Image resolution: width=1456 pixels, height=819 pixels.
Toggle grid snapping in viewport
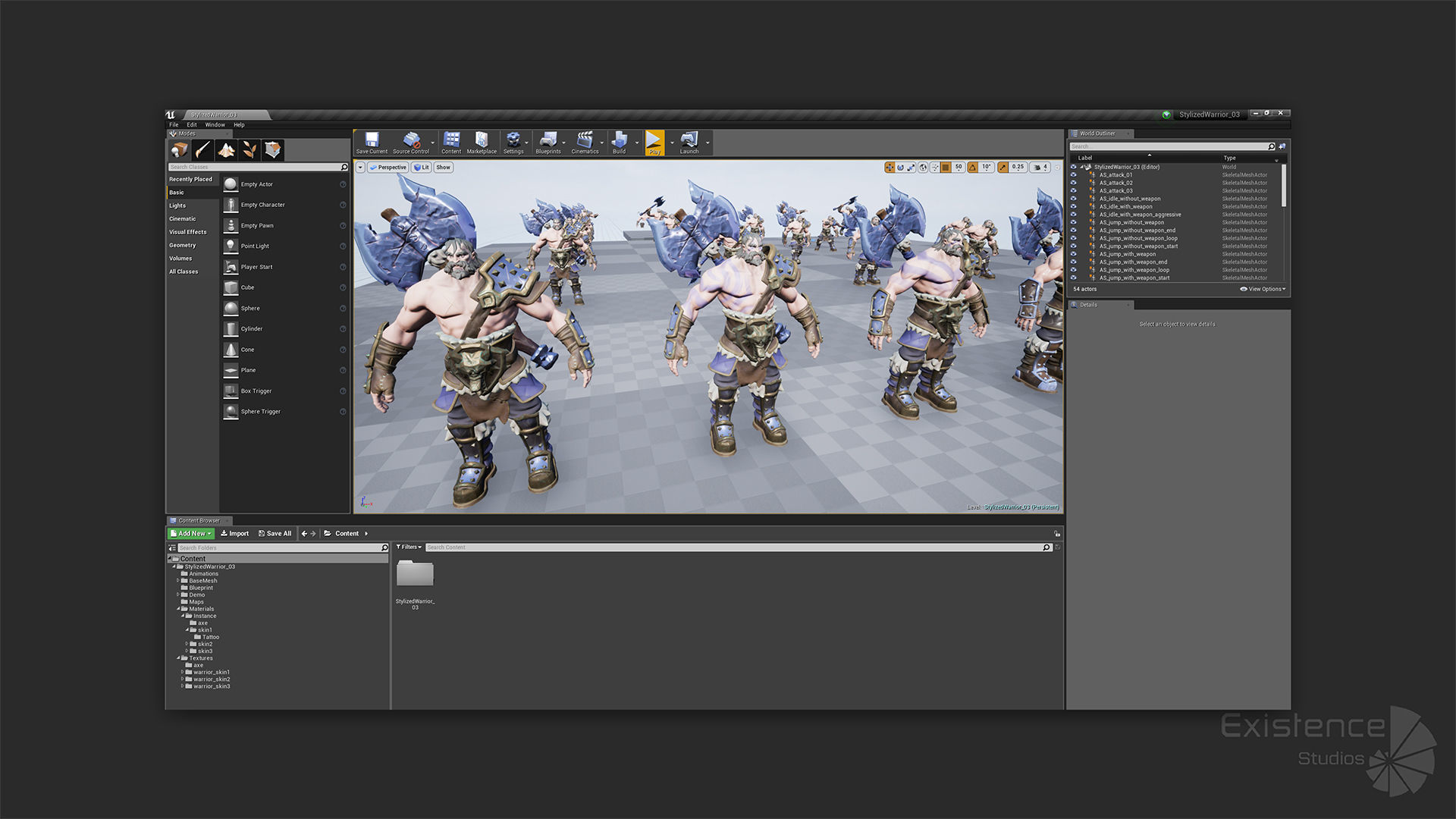(946, 168)
